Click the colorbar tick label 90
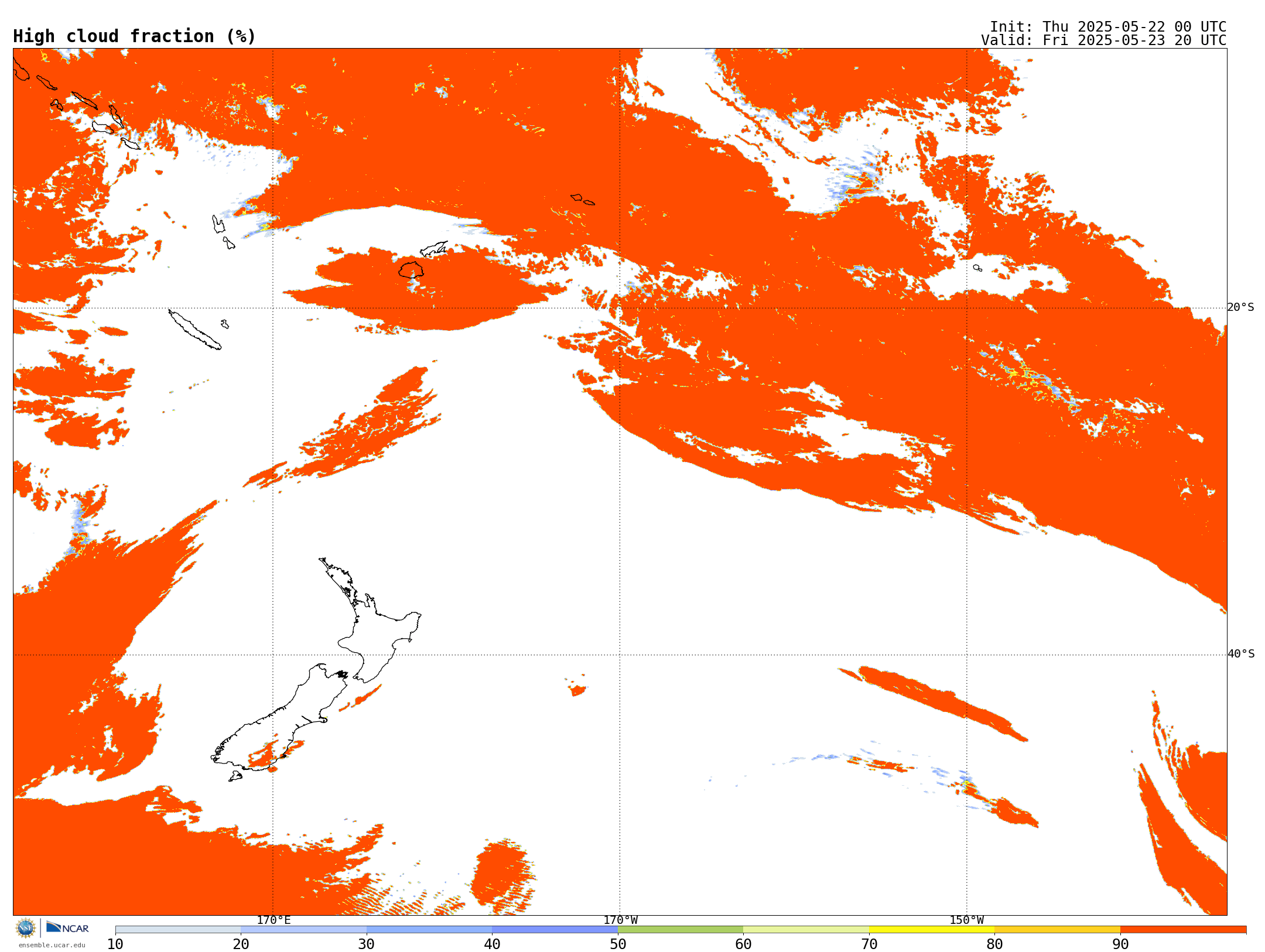The height and width of the screenshot is (952, 1265). (x=1120, y=944)
